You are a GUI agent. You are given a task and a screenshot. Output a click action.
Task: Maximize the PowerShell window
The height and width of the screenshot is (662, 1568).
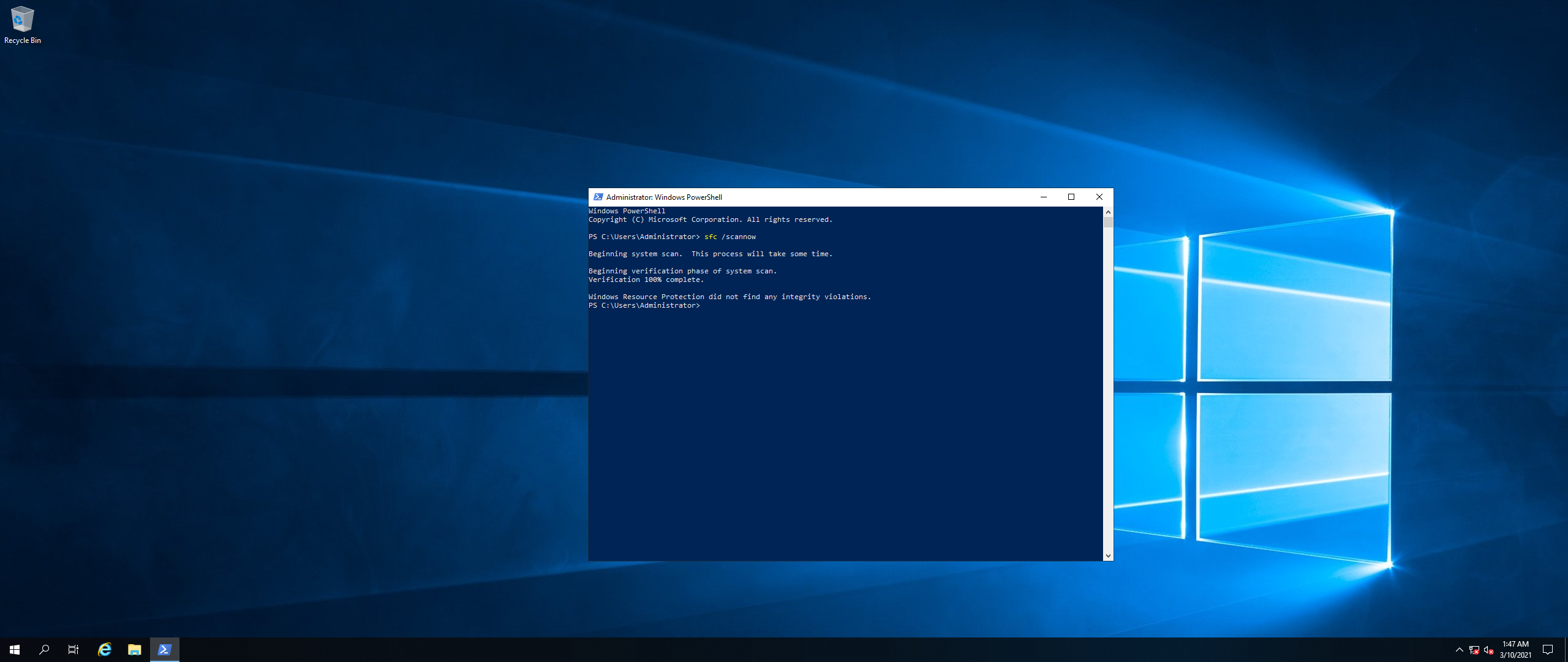click(x=1071, y=197)
